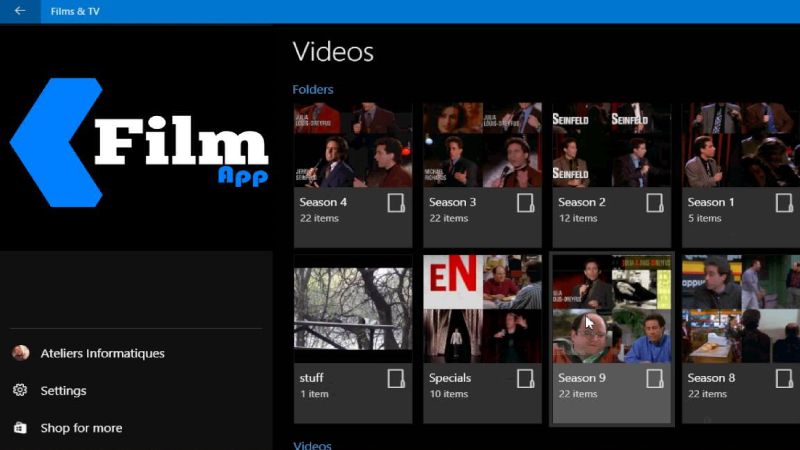Click the folder icon on Season 9 tile

pyautogui.click(x=655, y=379)
